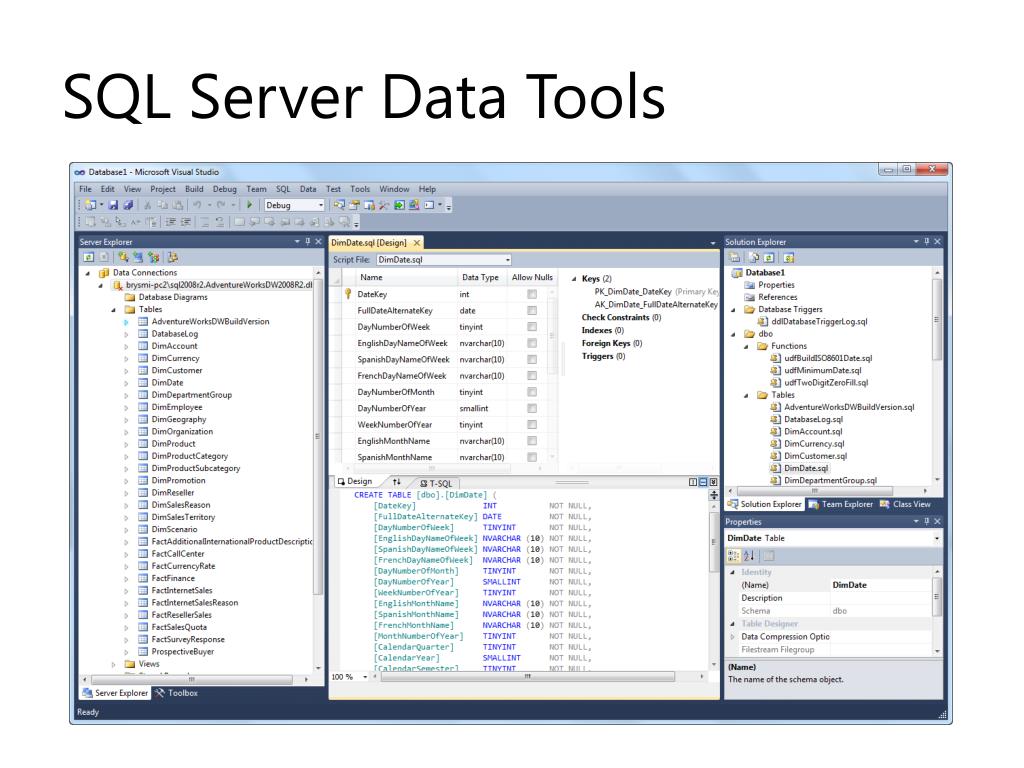Click Show All Files icon in Solution Explorer
Screen dimensions: 1024x768
(x=754, y=257)
